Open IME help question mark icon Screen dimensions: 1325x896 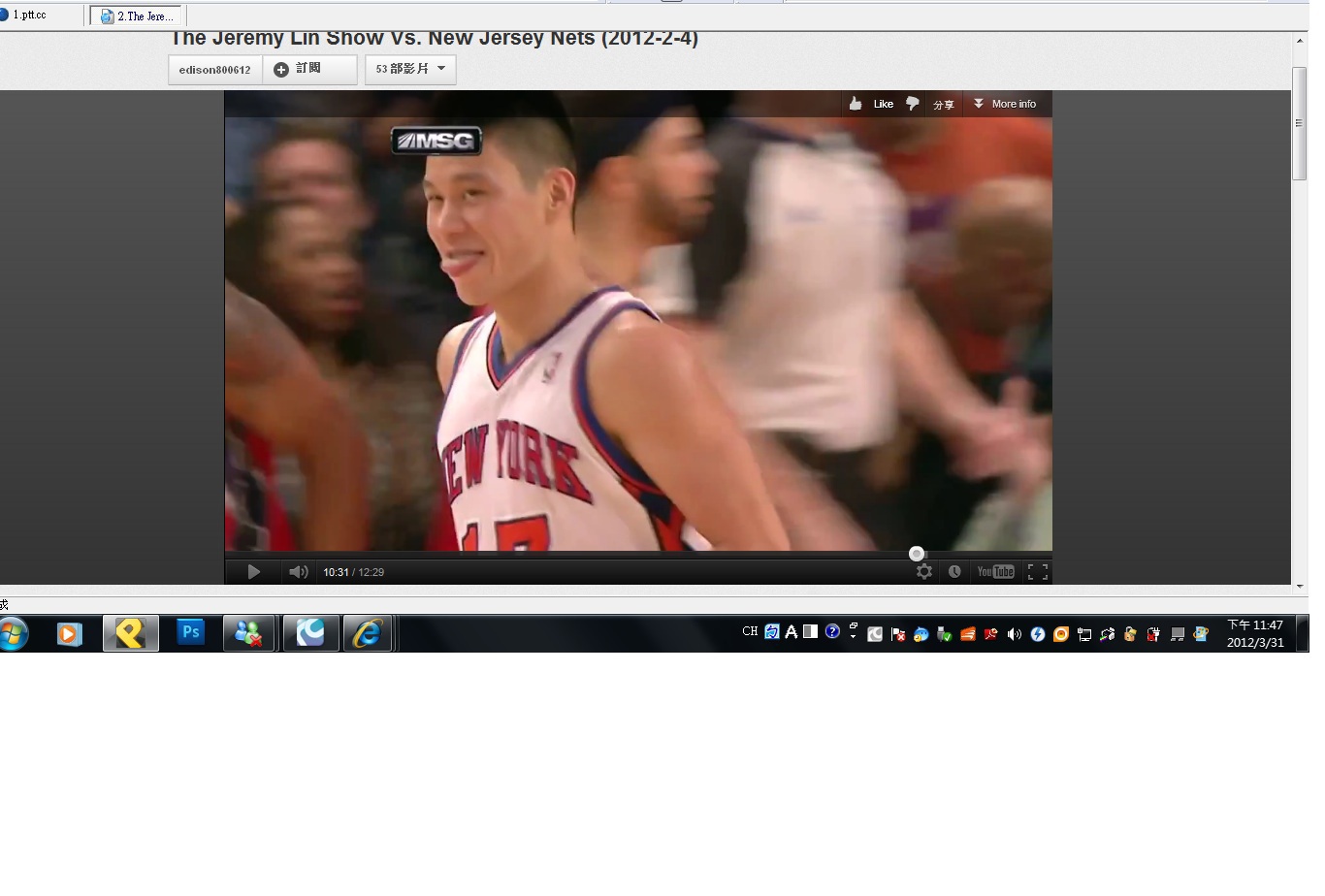832,631
